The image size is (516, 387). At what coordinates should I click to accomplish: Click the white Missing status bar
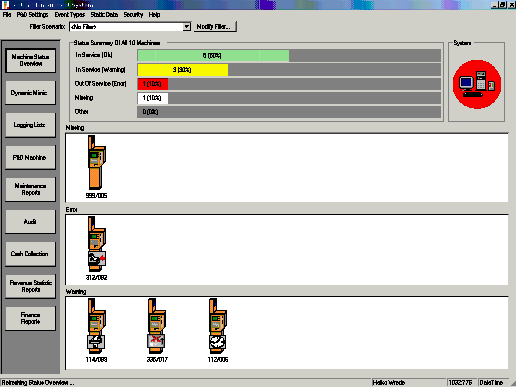[x=153, y=98]
